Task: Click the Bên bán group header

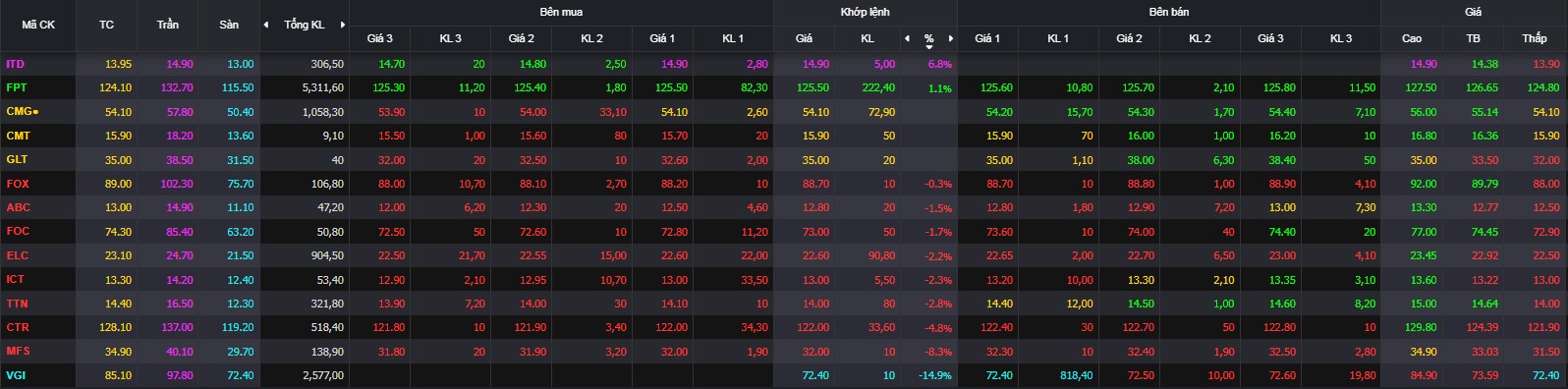Action: [x=1168, y=12]
